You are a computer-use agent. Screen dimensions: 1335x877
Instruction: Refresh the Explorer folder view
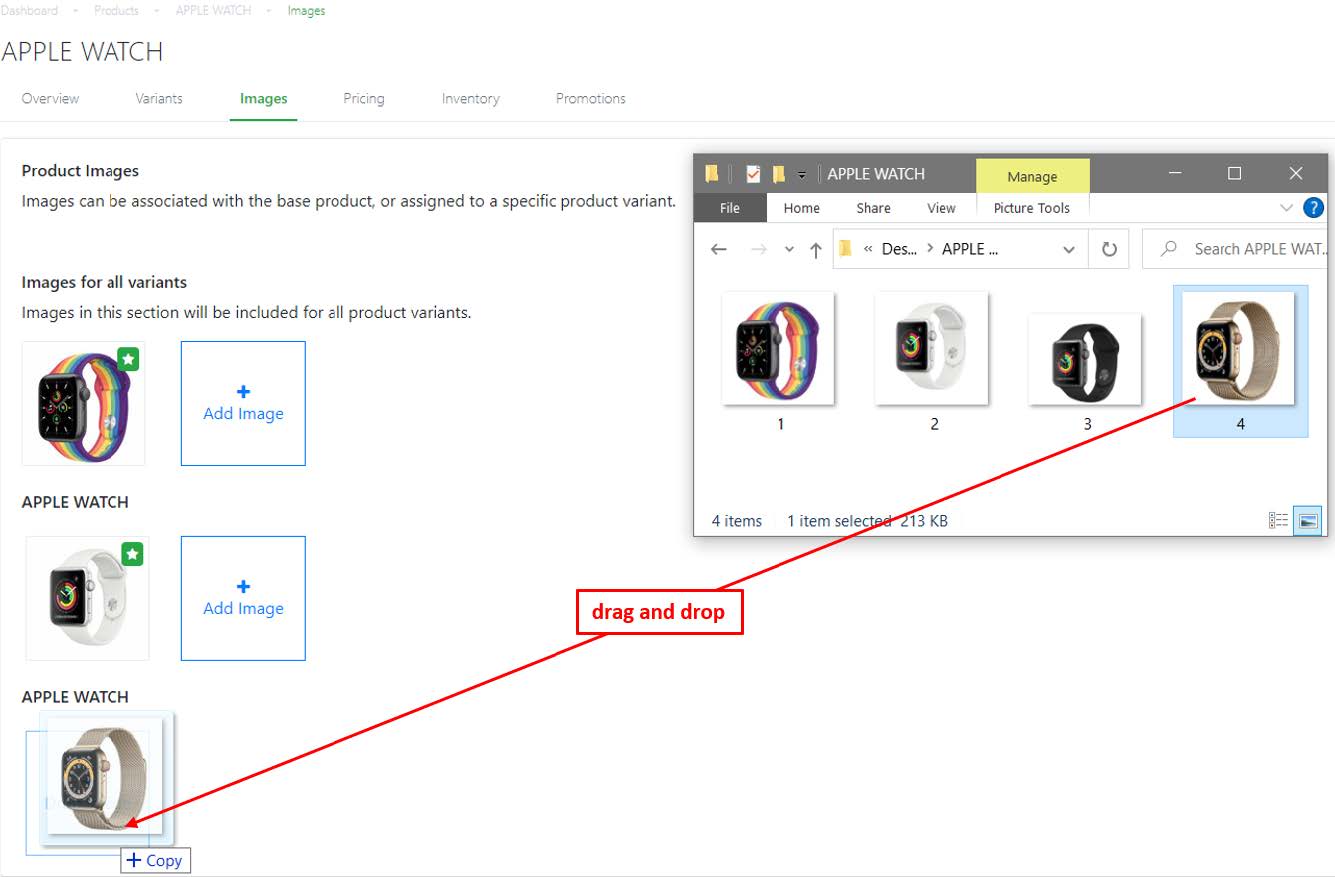coord(1109,249)
